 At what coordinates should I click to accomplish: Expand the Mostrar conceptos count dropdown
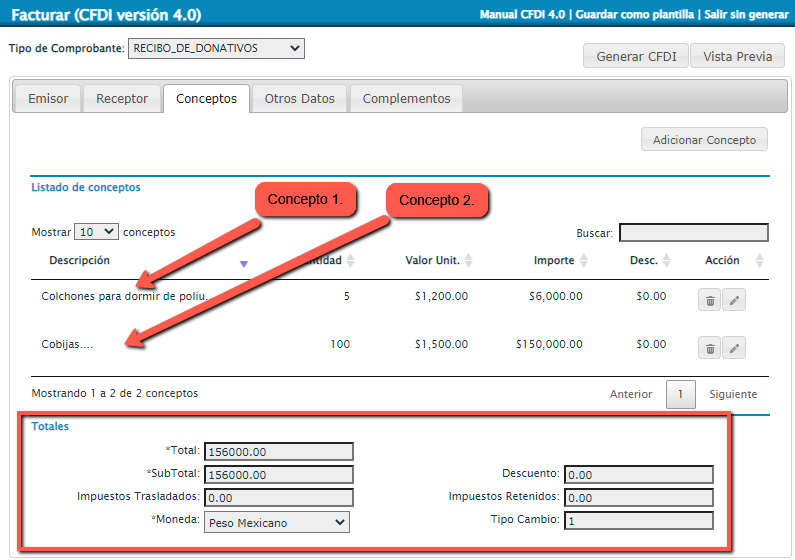click(97, 231)
